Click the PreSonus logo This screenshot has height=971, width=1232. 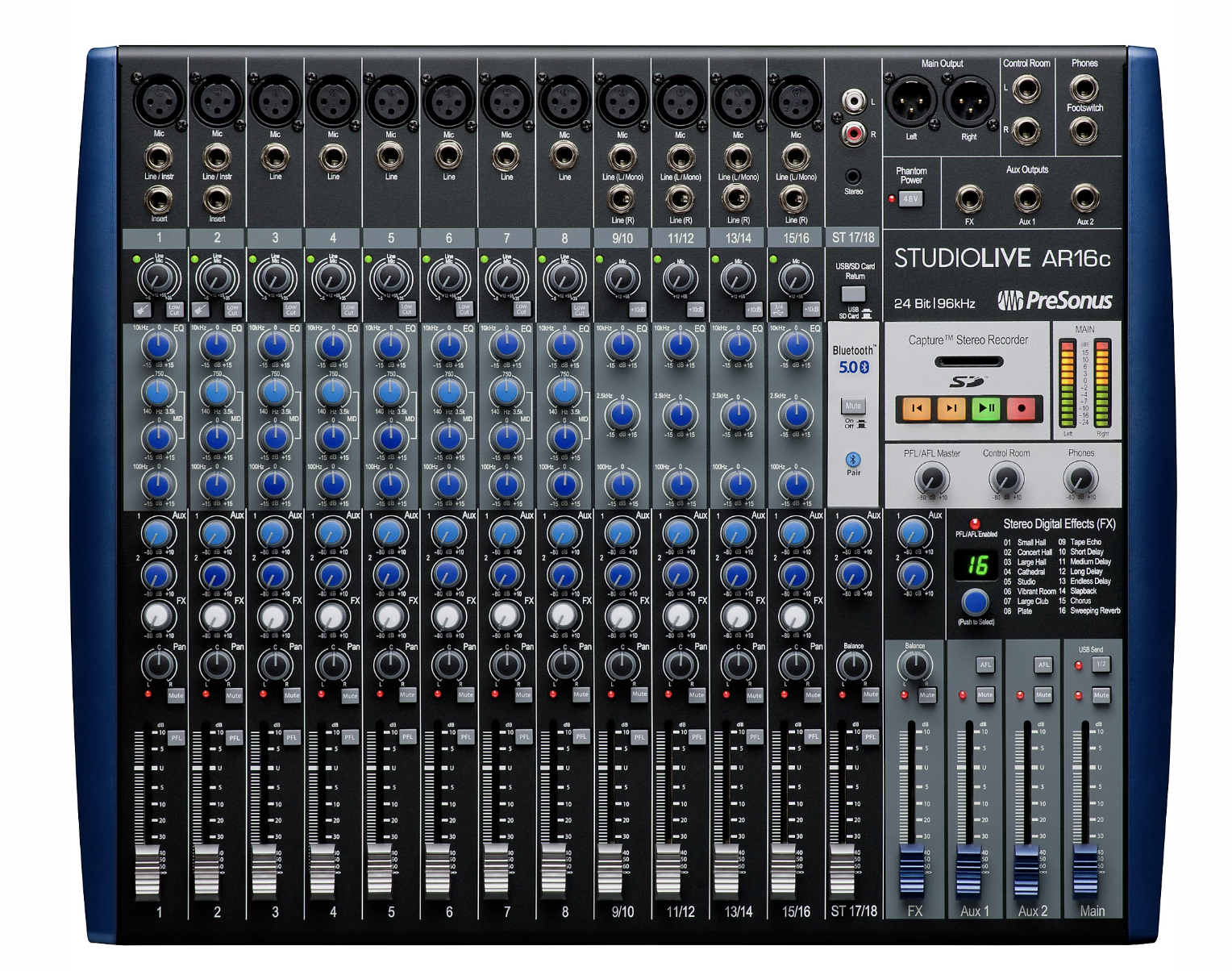coord(1055,301)
